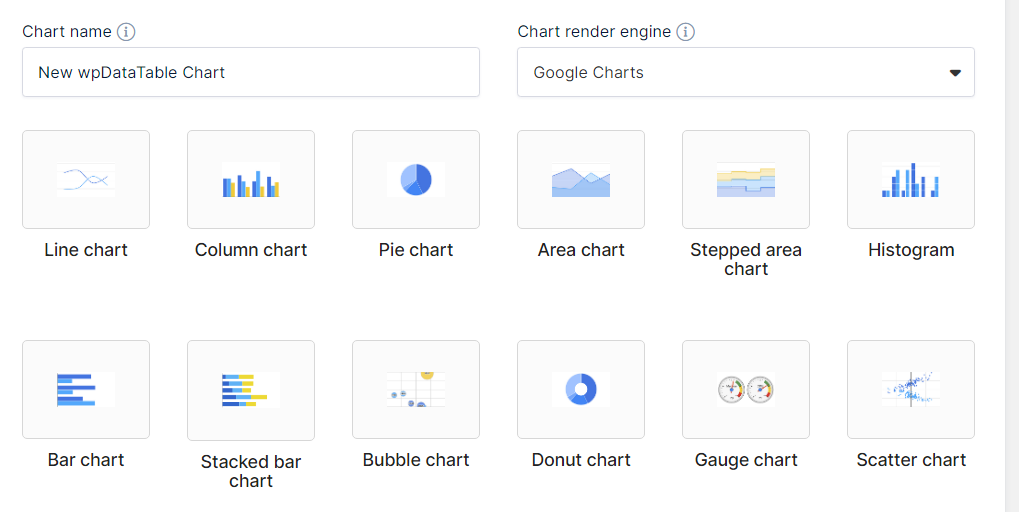Screen dimensions: 1019x512
Task: Click the Histogram label text
Action: 911,250
